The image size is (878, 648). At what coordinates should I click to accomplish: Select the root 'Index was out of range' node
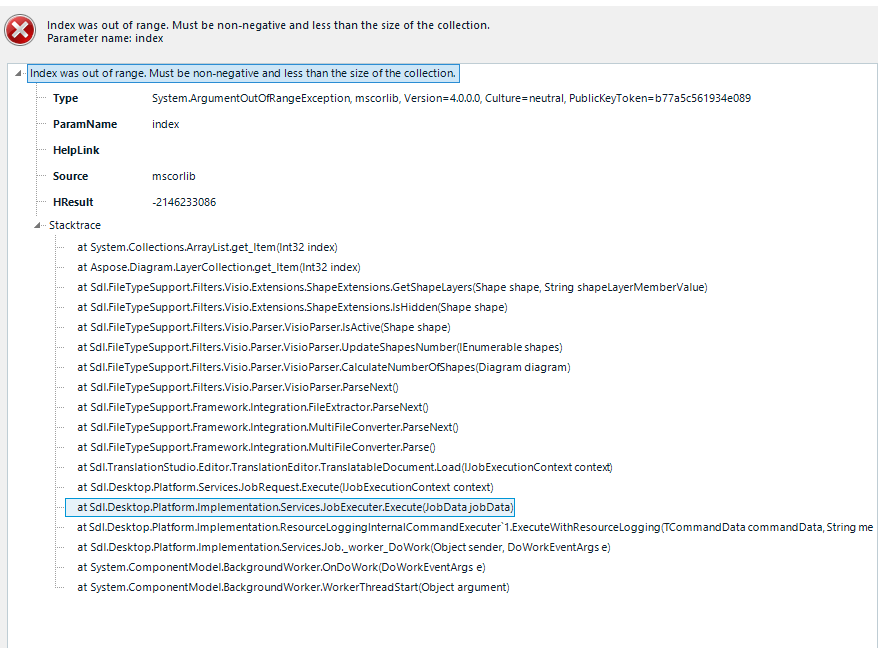(x=243, y=73)
